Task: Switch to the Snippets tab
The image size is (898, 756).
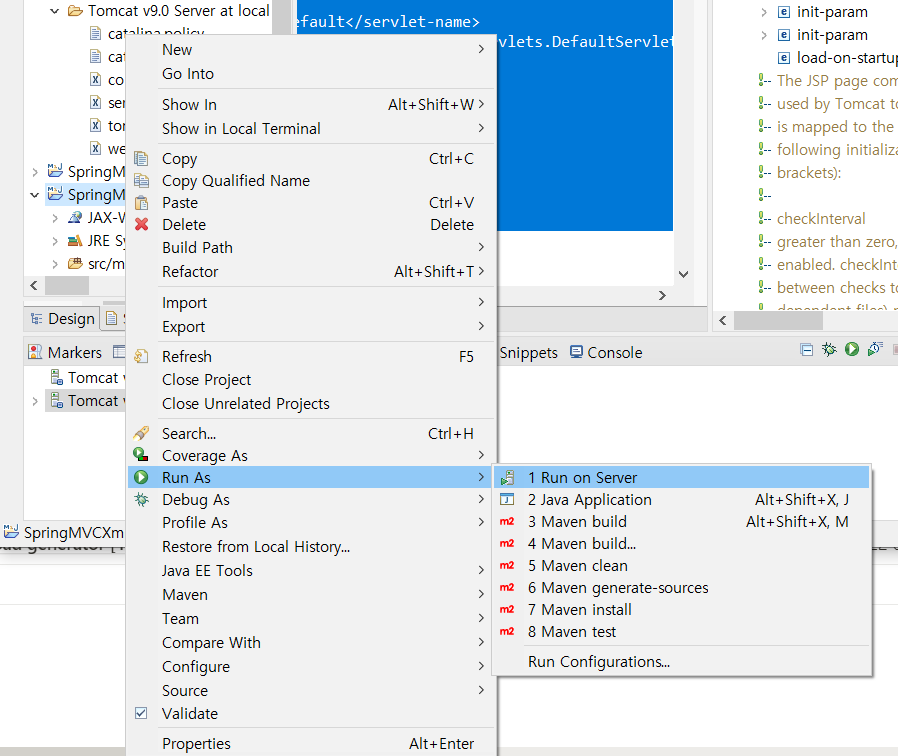Action: point(528,352)
